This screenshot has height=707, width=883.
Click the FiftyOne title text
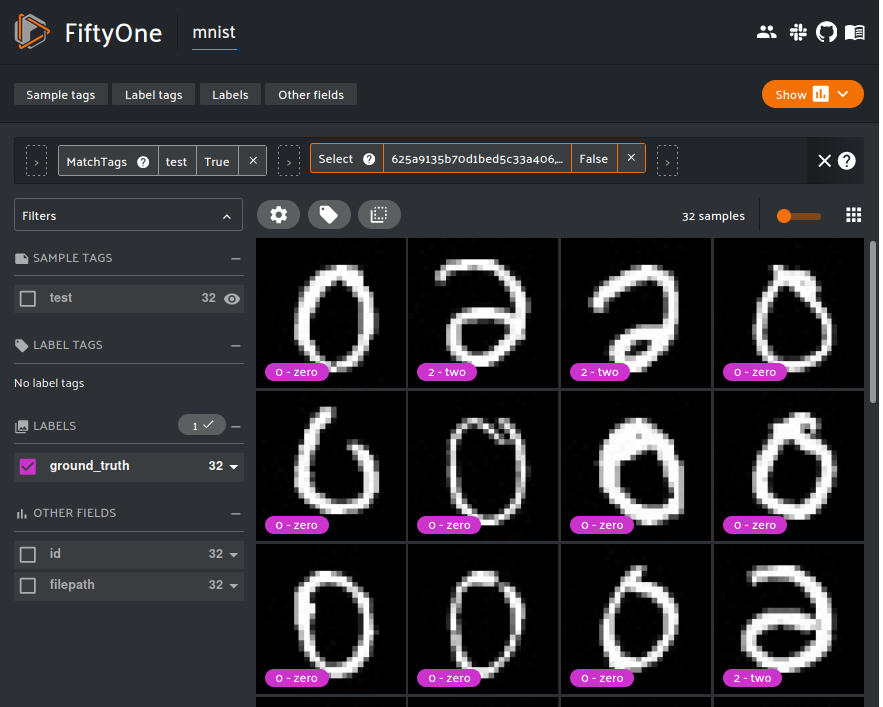point(113,33)
